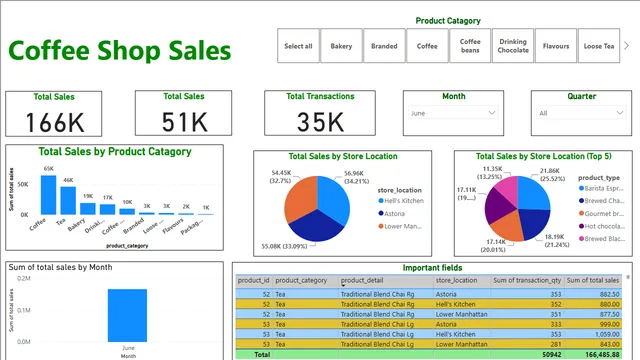The image size is (640, 360).
Task: Click the 166K Total Sales card
Action: pos(53,114)
